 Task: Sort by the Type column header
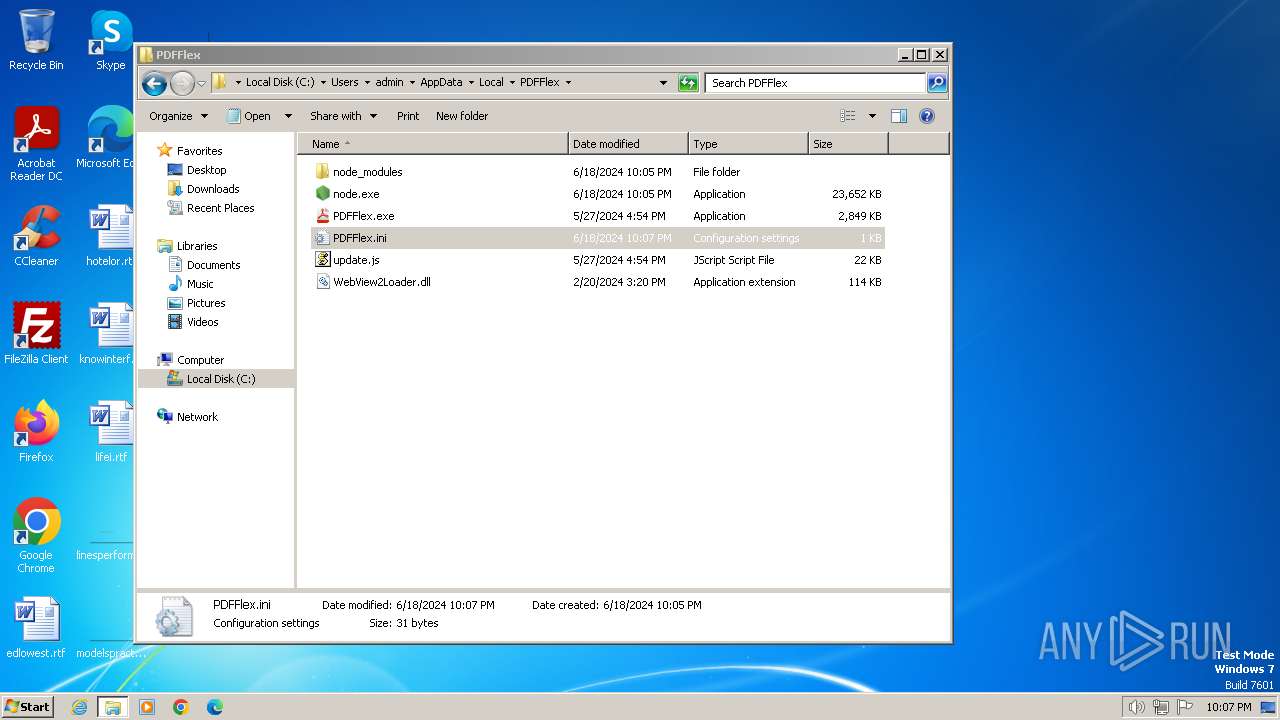pyautogui.click(x=748, y=144)
